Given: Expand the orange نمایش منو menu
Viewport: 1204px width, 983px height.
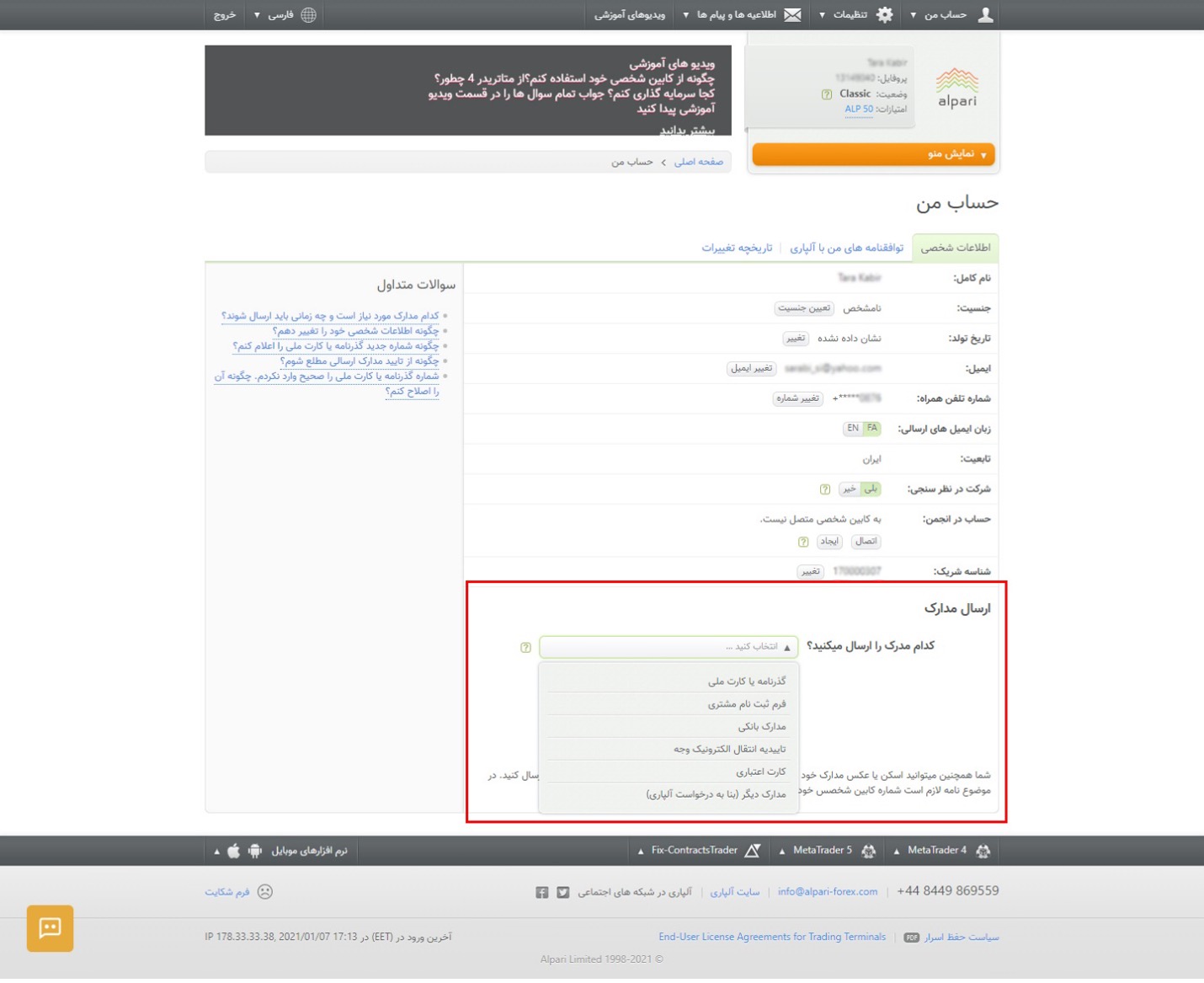Looking at the screenshot, I should click(873, 154).
